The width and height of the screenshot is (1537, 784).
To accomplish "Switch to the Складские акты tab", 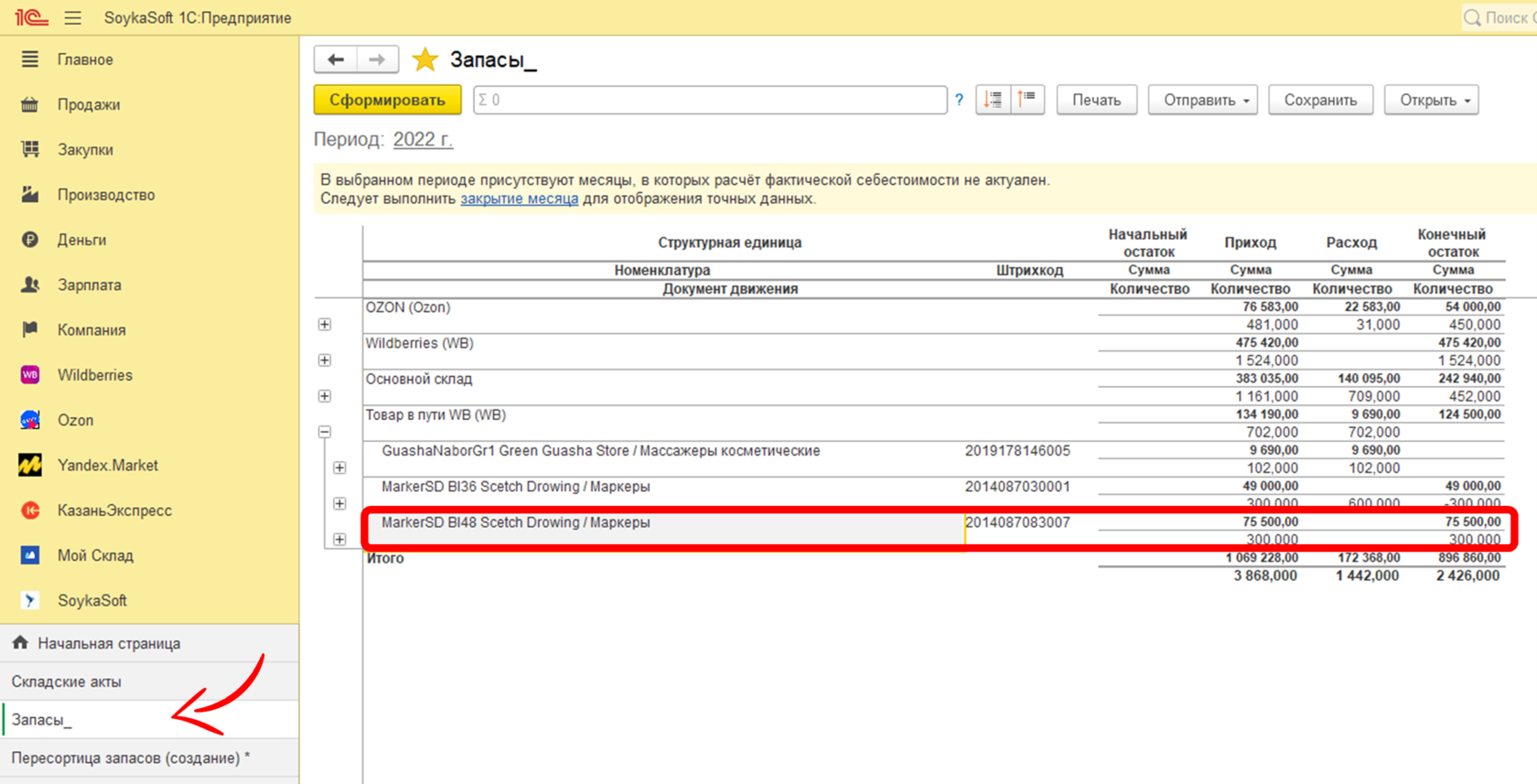I will (x=66, y=682).
